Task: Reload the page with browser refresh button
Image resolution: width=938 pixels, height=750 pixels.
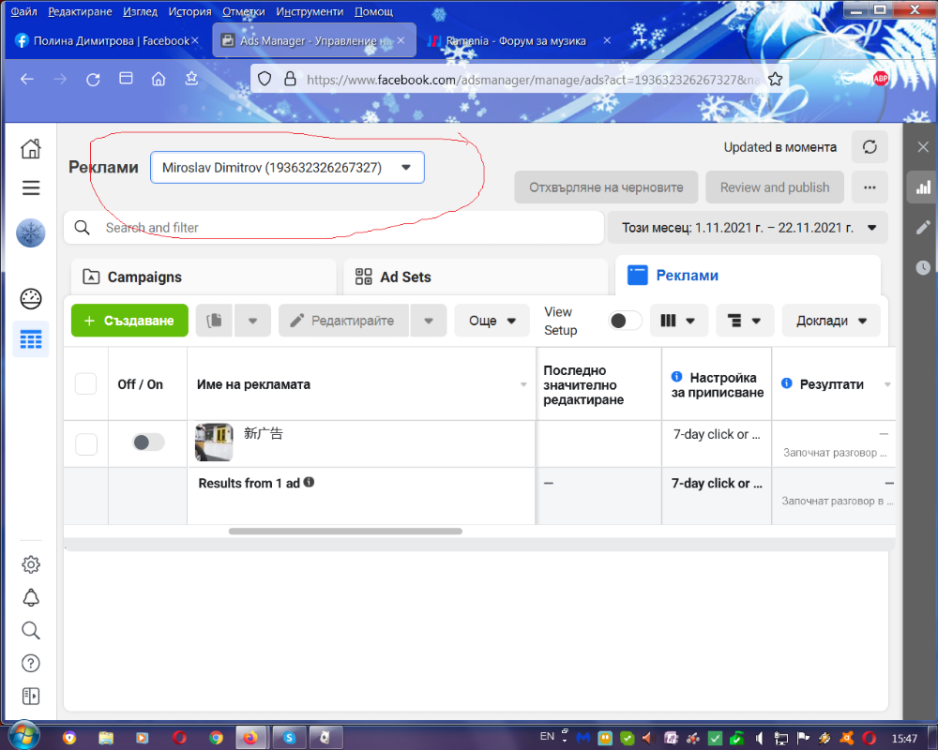Action: pyautogui.click(x=93, y=79)
